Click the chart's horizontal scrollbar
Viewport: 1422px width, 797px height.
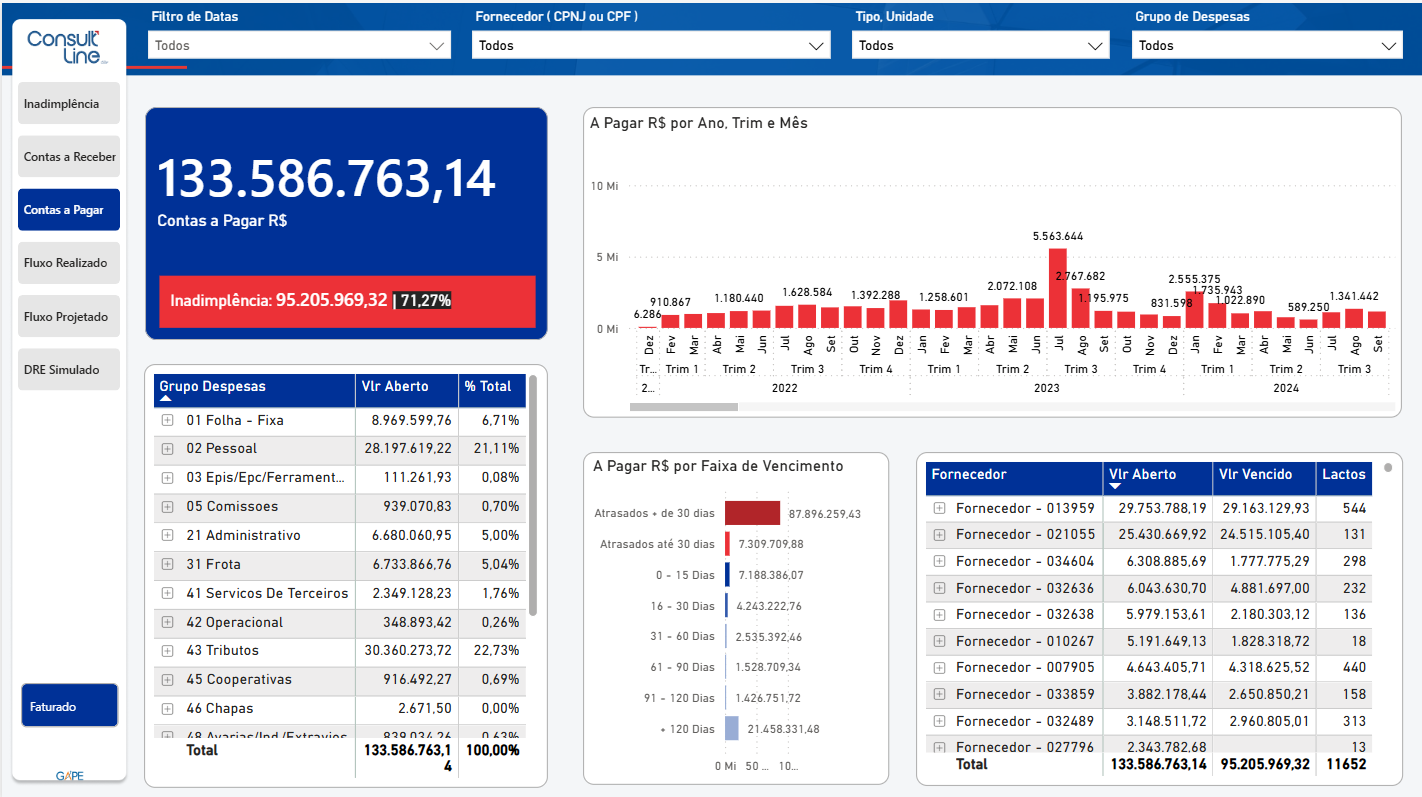(x=684, y=407)
